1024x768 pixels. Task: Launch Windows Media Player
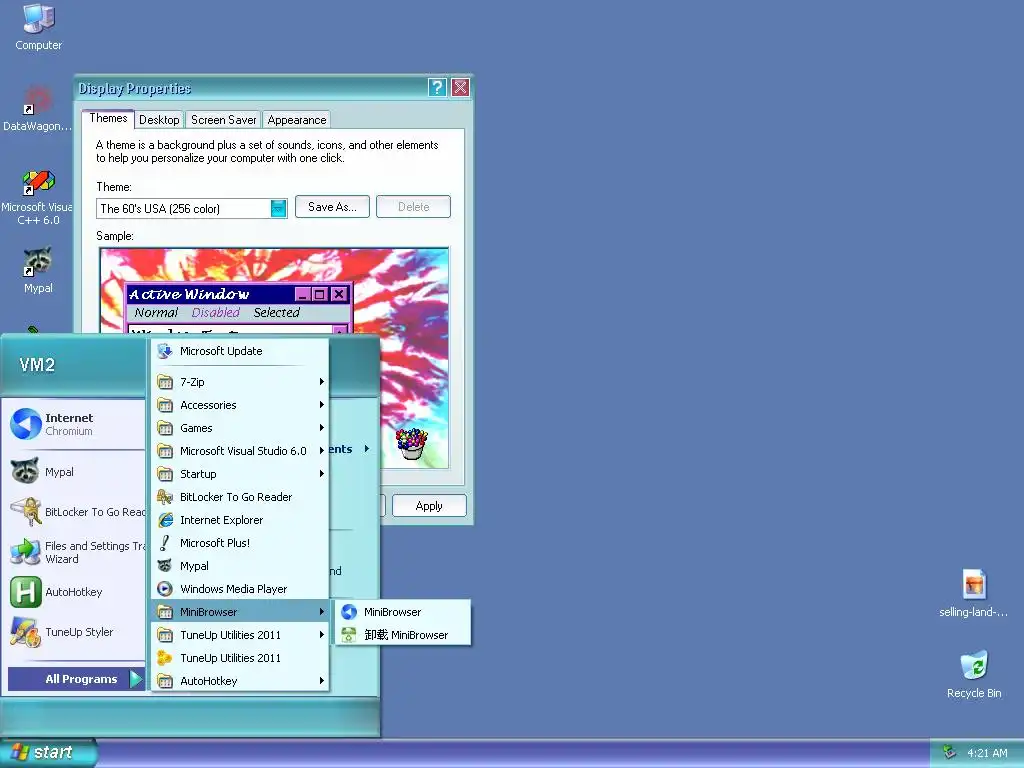point(240,589)
